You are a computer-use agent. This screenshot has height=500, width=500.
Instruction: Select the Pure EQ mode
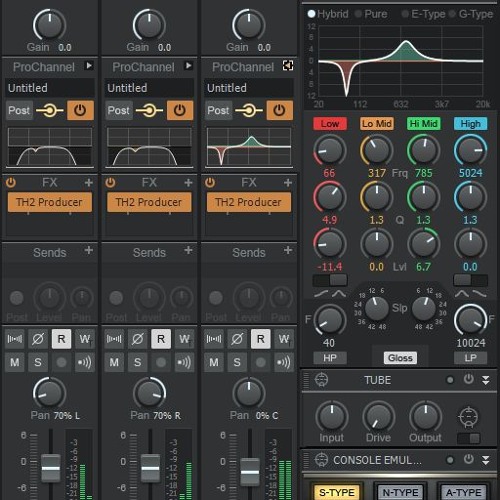371,14
